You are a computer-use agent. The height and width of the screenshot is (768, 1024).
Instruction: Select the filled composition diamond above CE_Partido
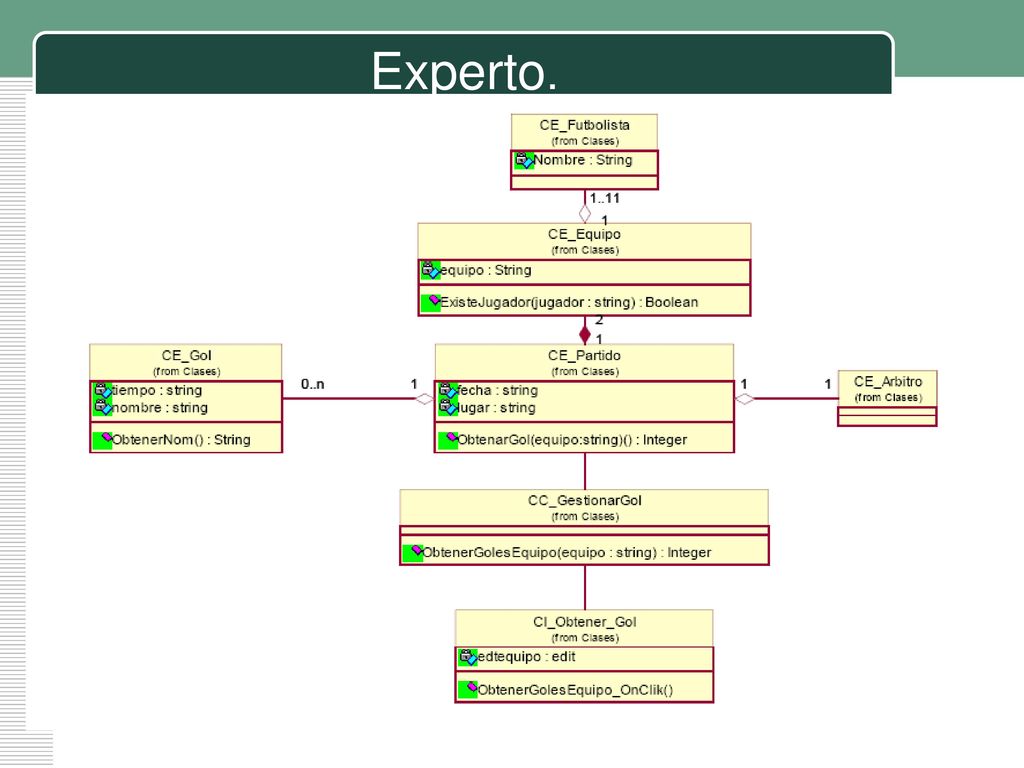(x=584, y=335)
